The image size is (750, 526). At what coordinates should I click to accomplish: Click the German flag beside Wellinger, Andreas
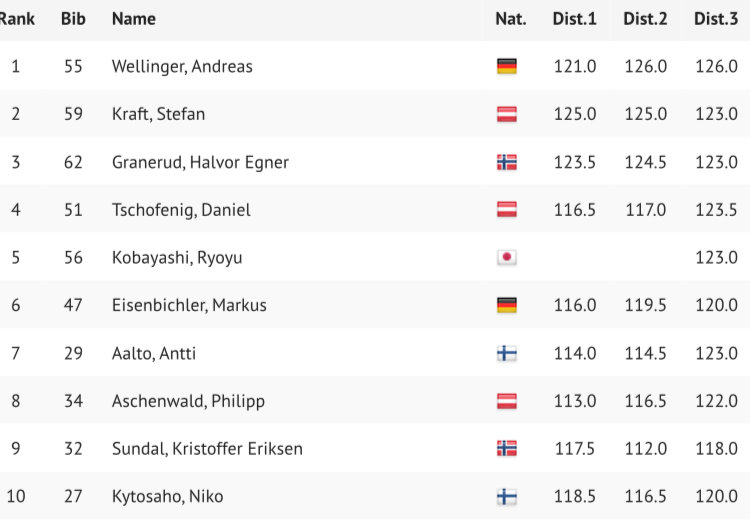click(506, 67)
